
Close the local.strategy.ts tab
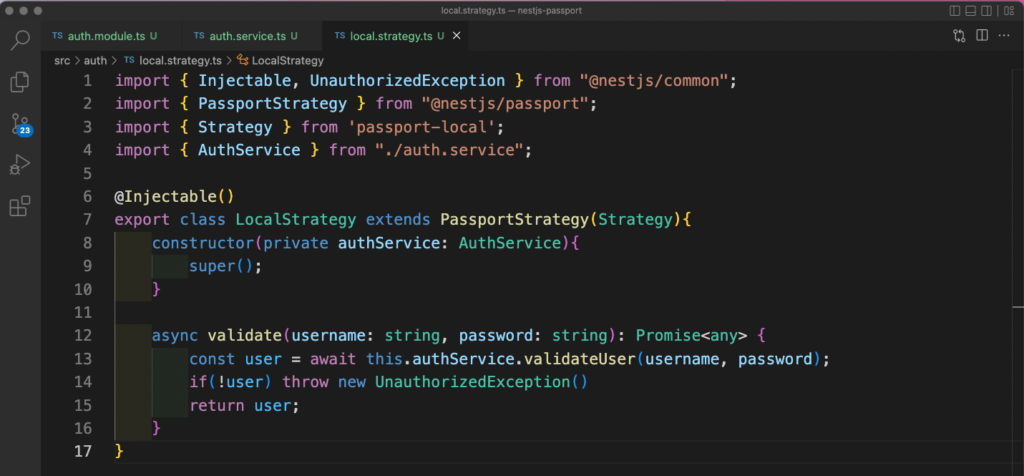coord(456,36)
